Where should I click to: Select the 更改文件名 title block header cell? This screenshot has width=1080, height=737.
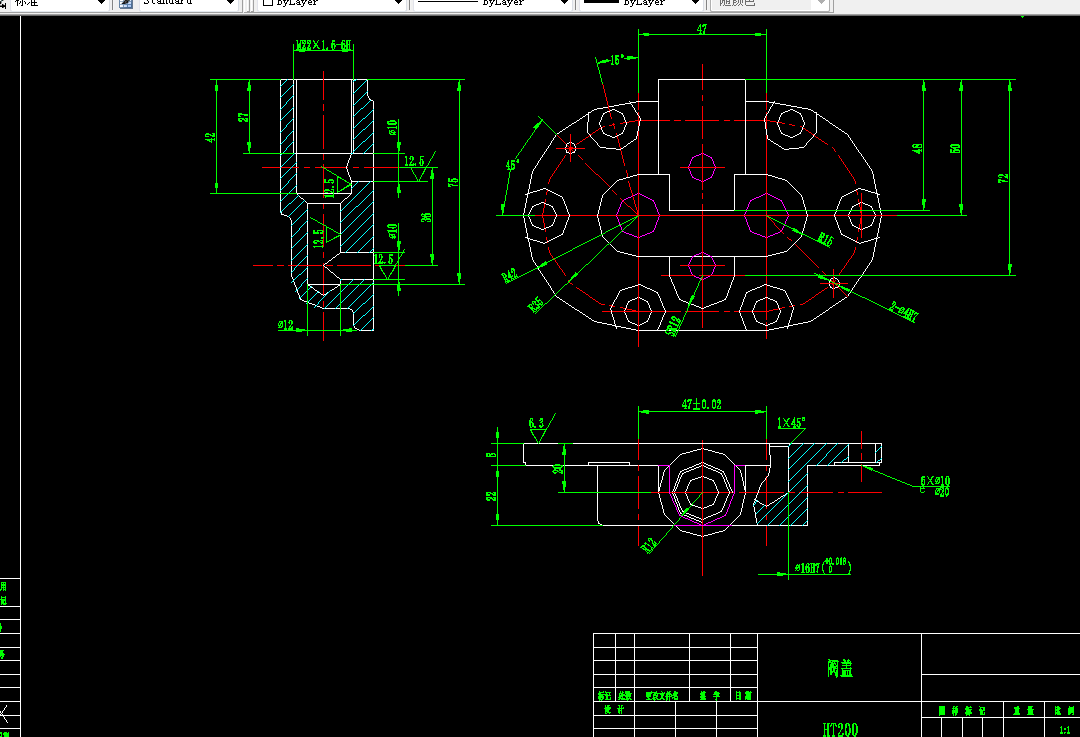coord(662,696)
